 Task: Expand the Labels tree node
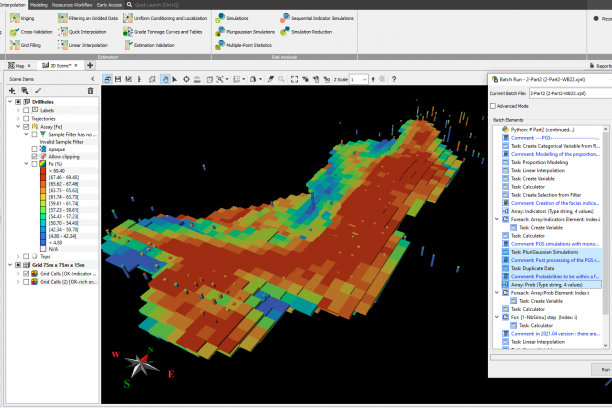tap(18, 110)
